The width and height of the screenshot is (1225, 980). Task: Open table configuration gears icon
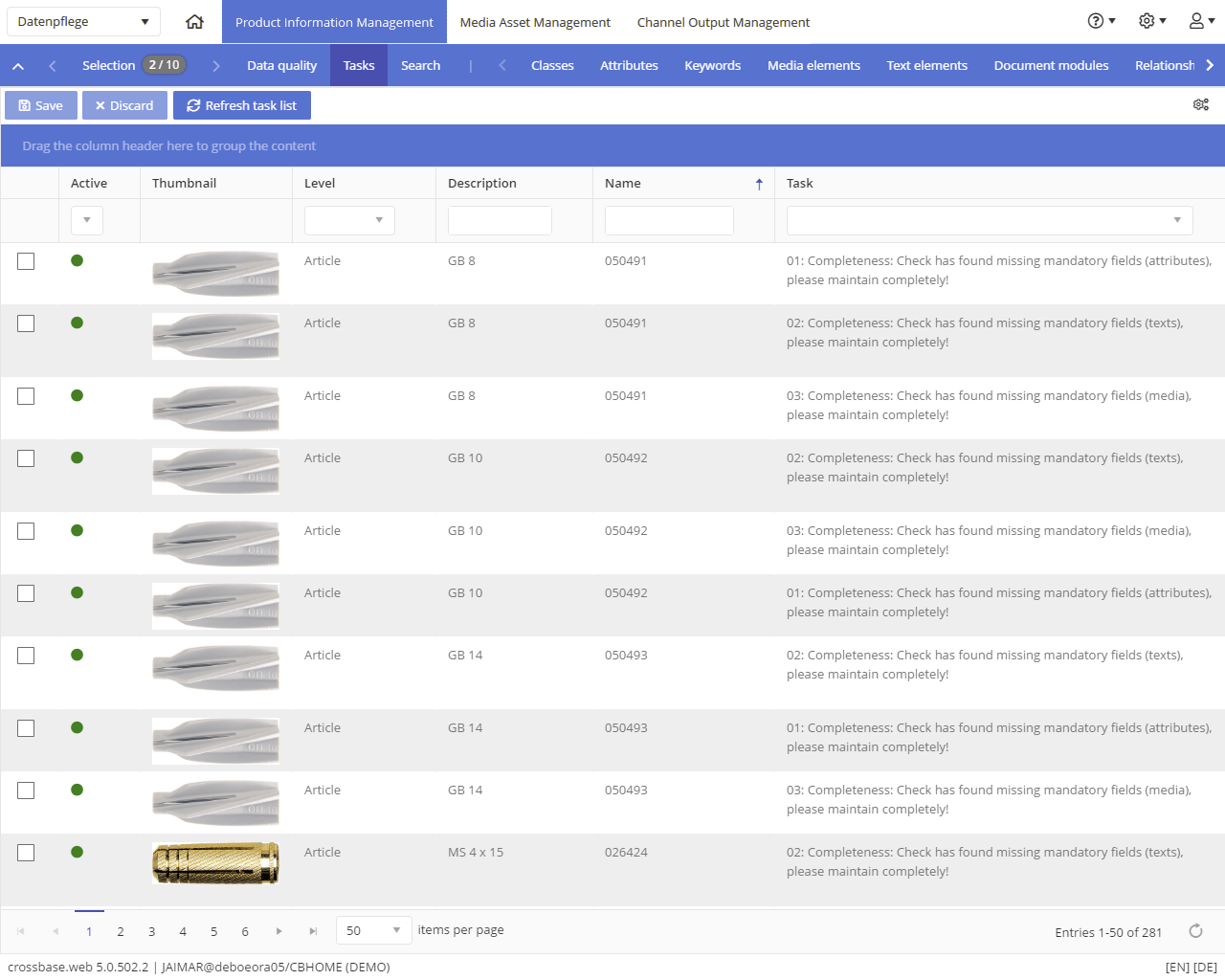[x=1200, y=104]
